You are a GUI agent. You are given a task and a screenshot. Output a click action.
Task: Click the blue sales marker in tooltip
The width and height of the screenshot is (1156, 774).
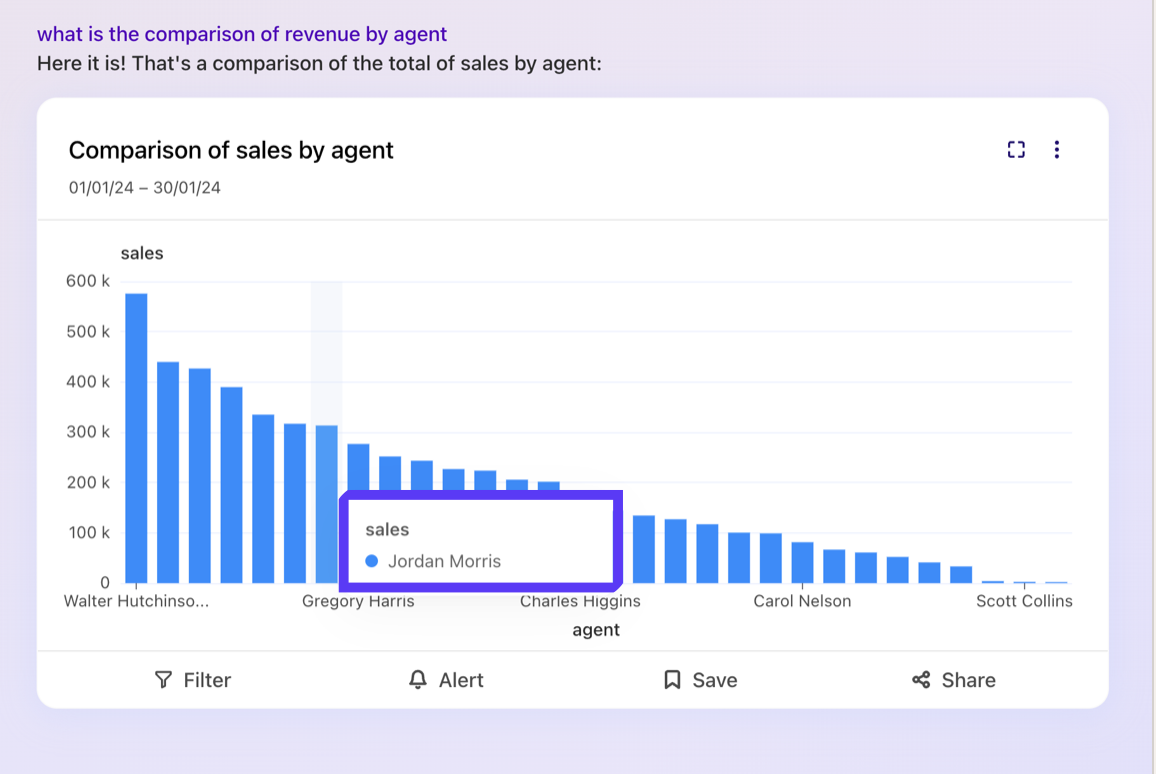click(371, 561)
